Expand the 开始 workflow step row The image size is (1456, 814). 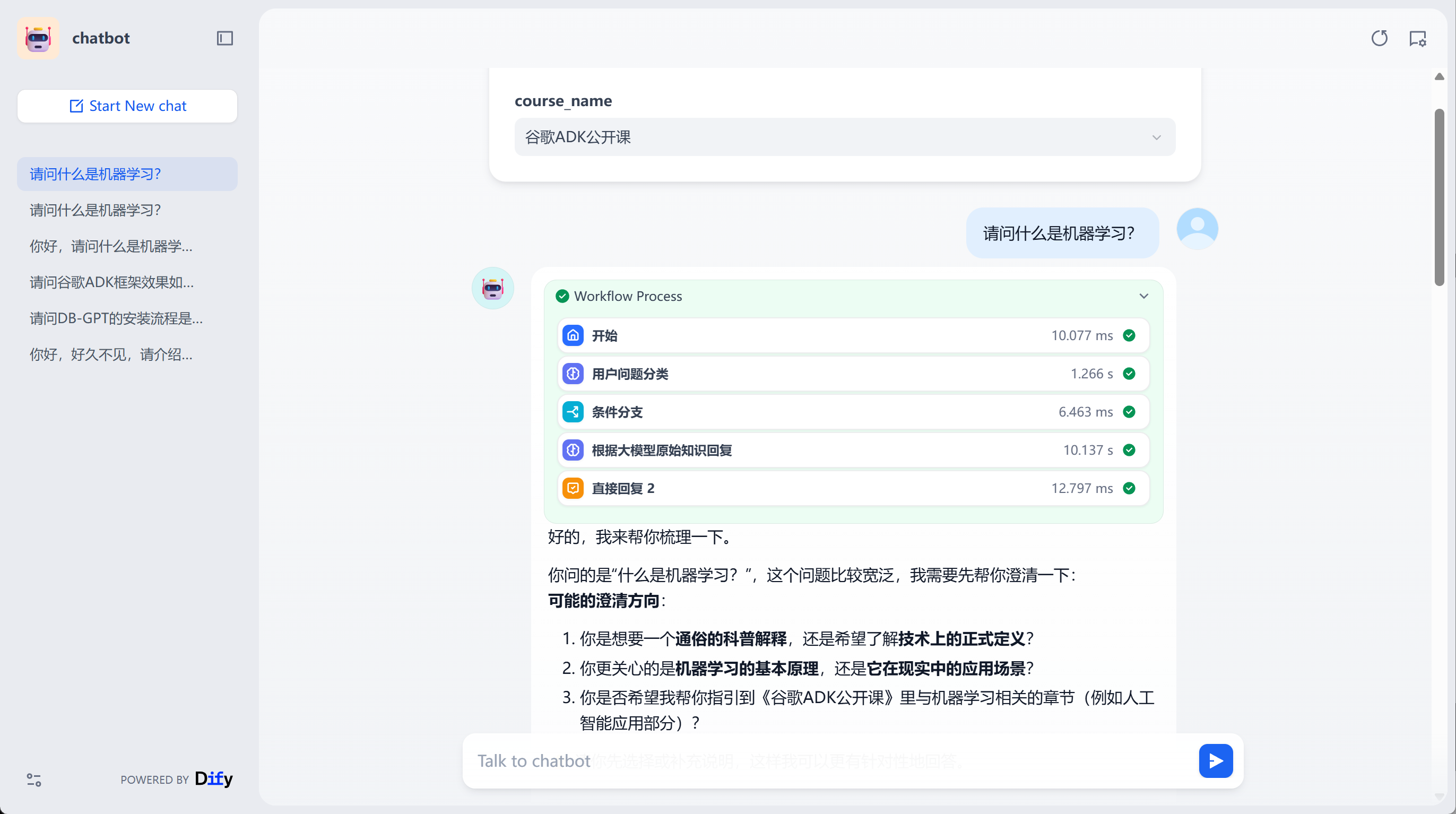[853, 335]
